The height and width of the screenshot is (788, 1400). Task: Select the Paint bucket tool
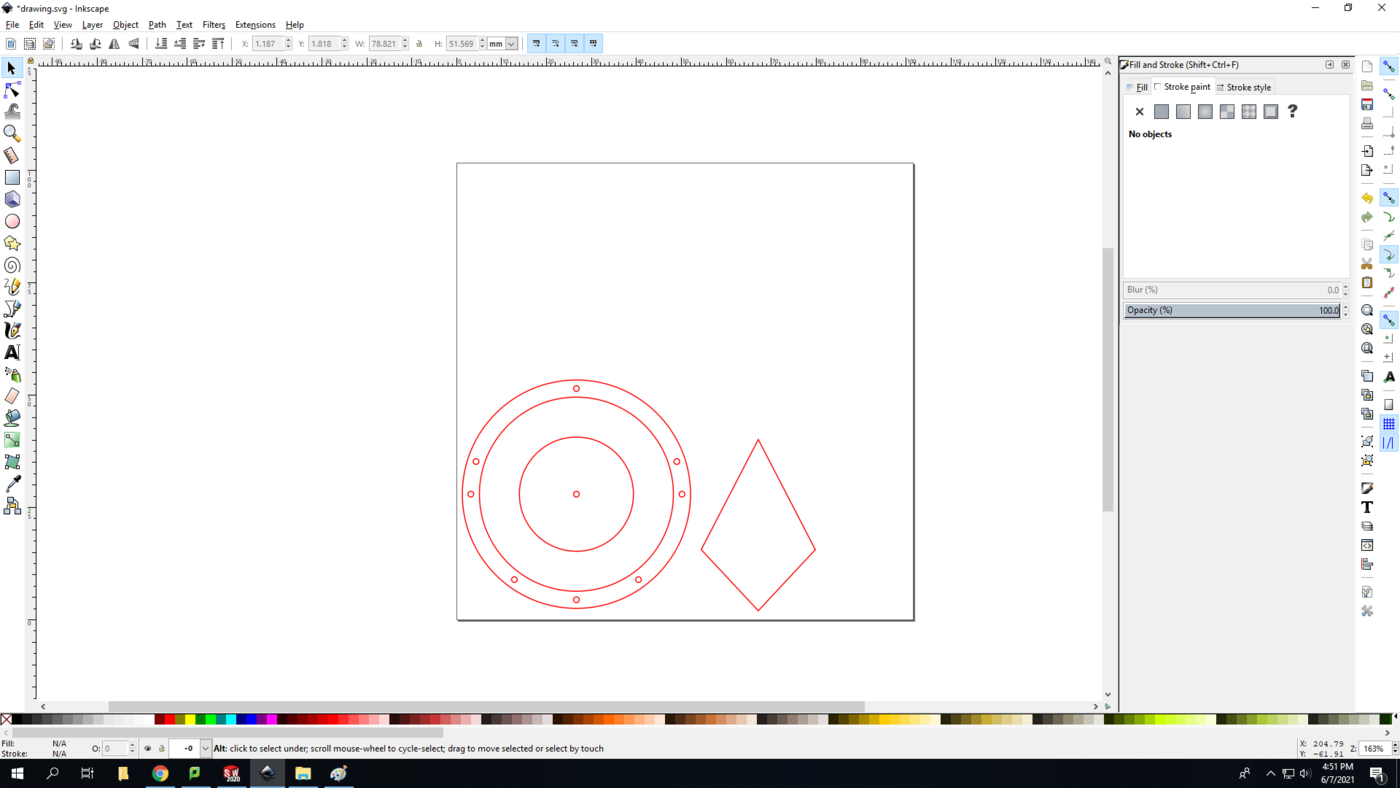pyautogui.click(x=12, y=418)
